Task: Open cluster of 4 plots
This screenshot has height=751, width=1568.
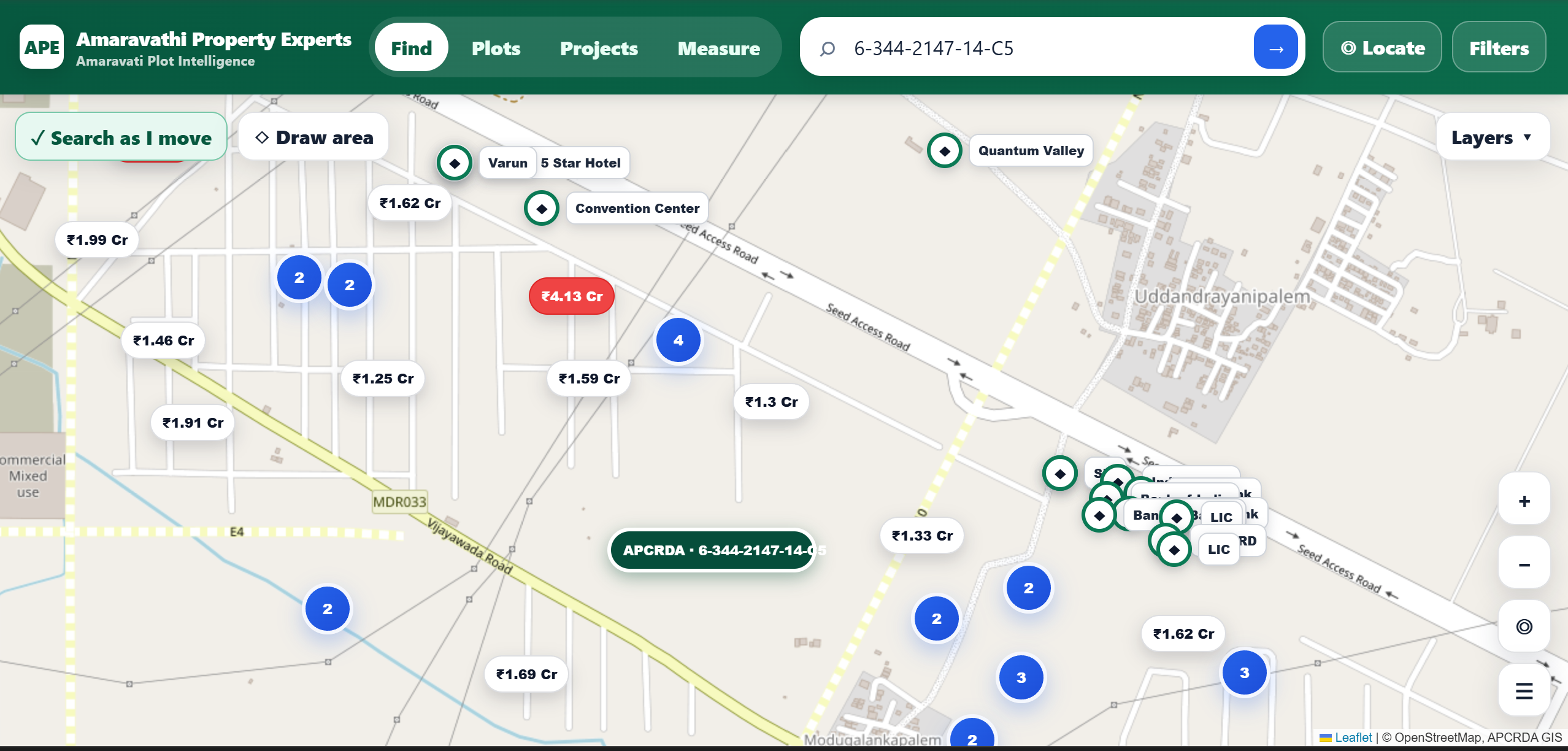Action: [678, 340]
